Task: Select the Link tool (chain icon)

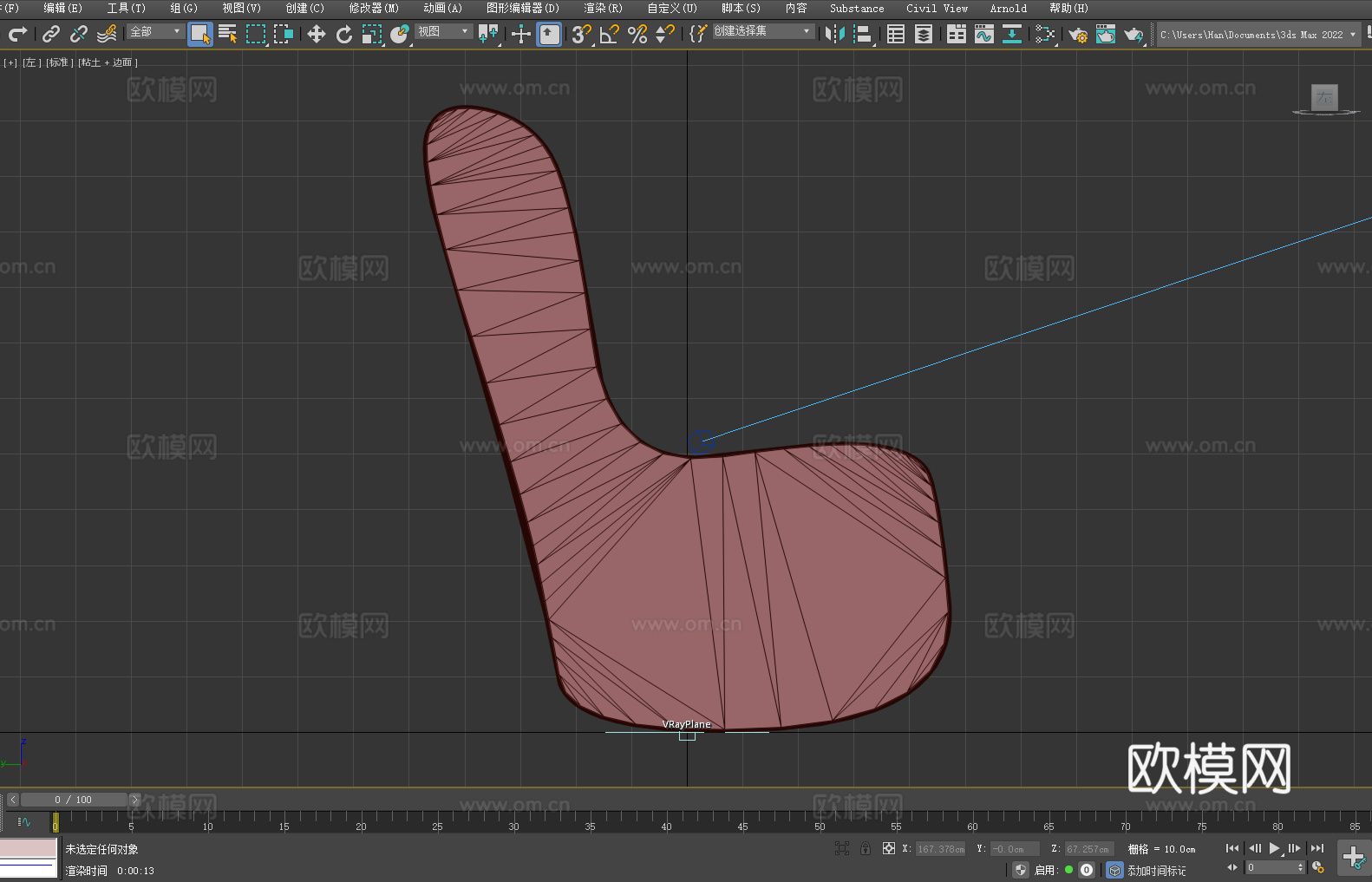Action: [x=51, y=34]
